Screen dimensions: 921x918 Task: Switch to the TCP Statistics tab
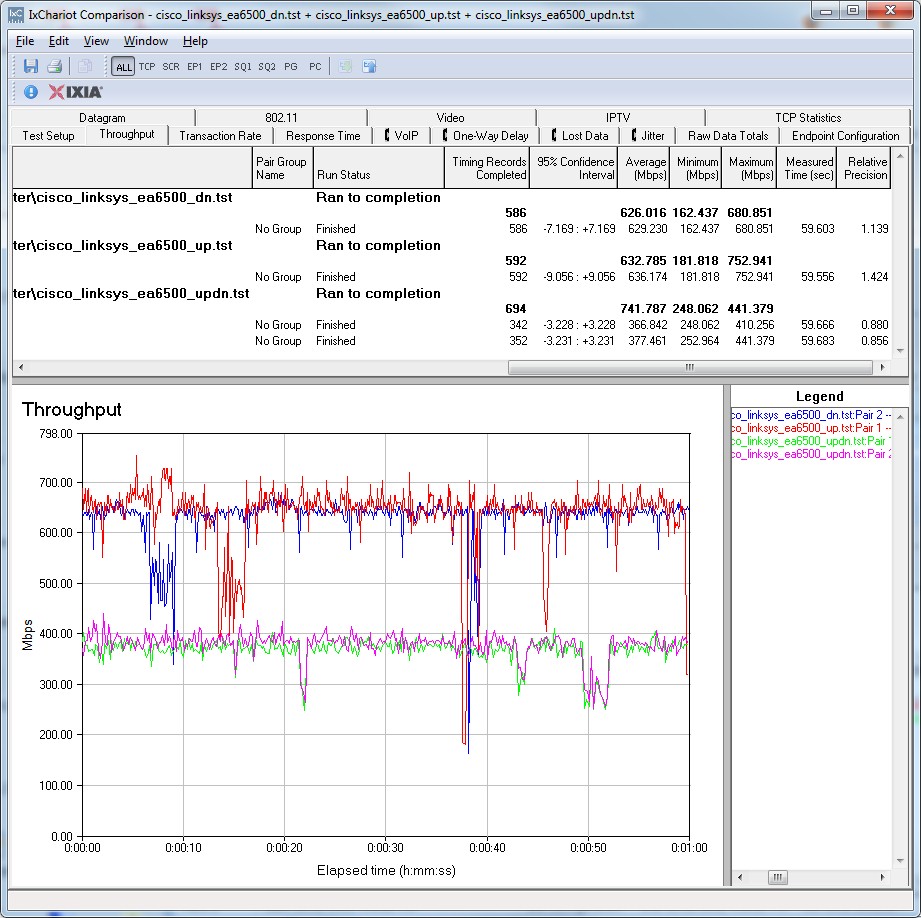point(808,117)
